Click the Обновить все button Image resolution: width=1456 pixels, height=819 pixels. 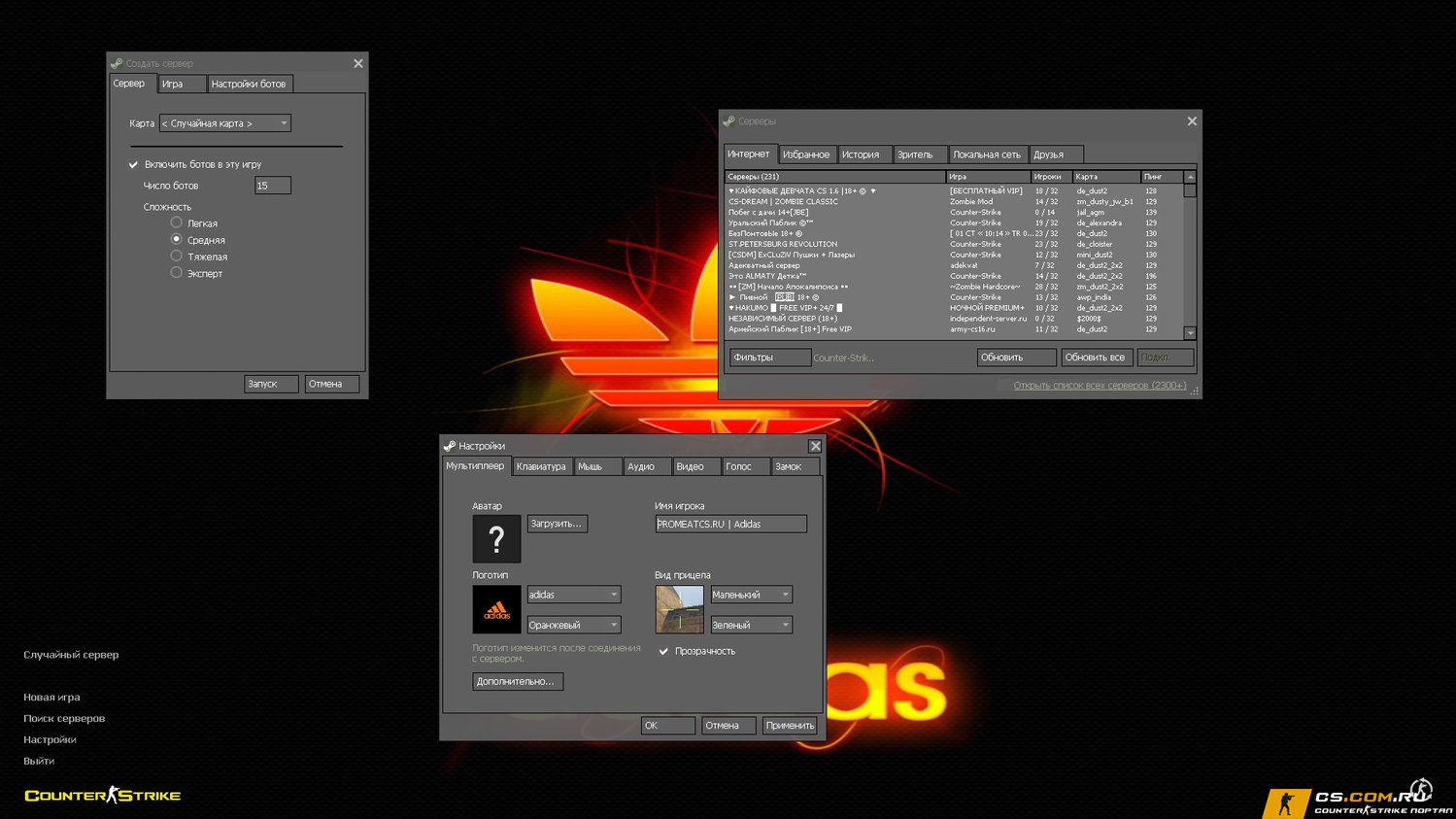pyautogui.click(x=1097, y=358)
